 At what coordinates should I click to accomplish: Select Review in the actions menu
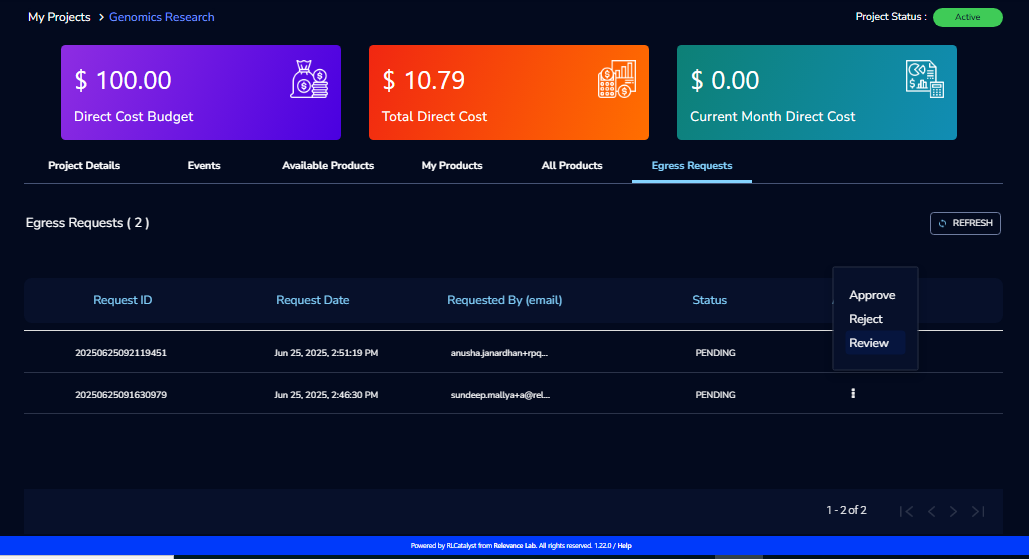coord(869,343)
